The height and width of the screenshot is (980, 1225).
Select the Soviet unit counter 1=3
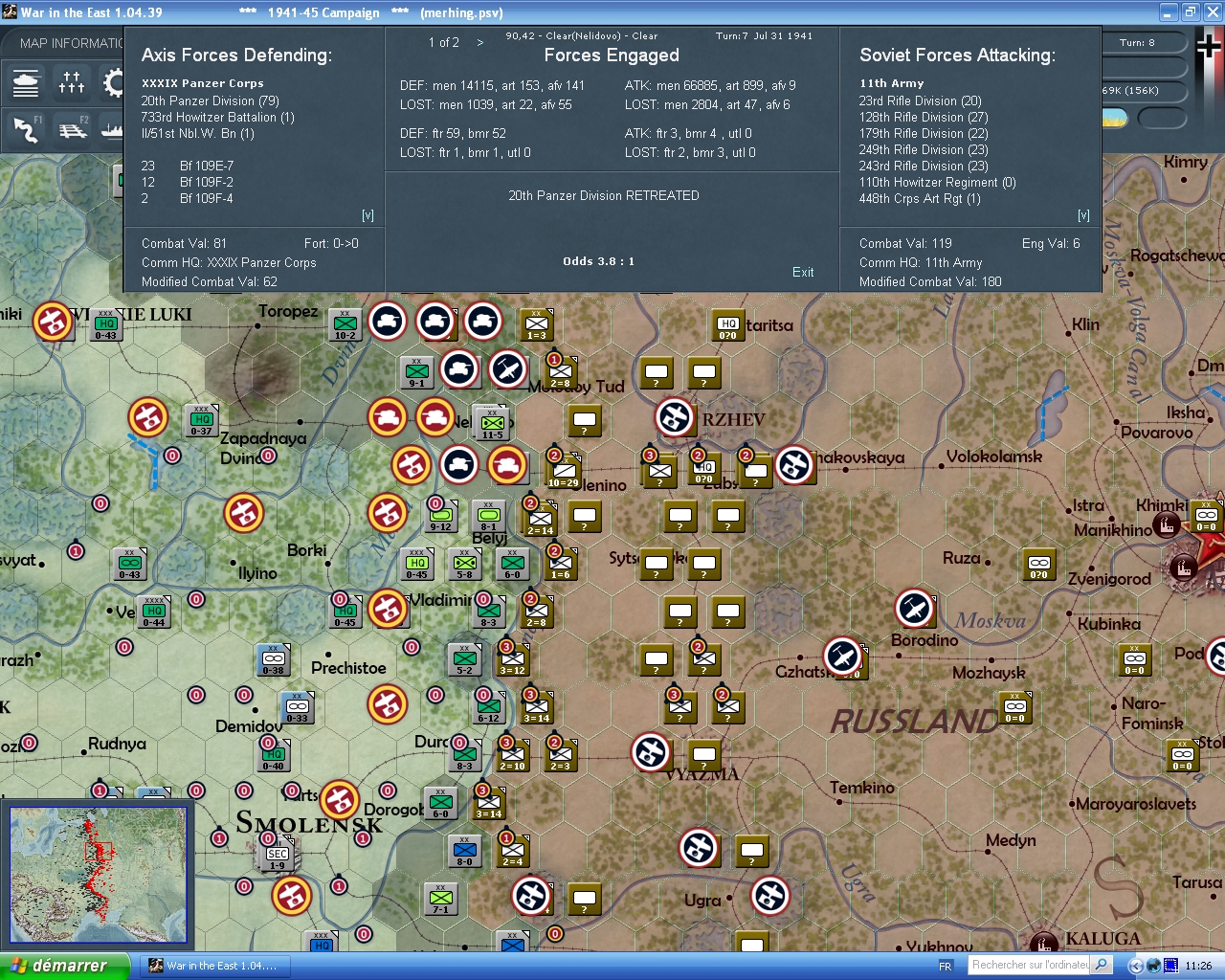[536, 324]
